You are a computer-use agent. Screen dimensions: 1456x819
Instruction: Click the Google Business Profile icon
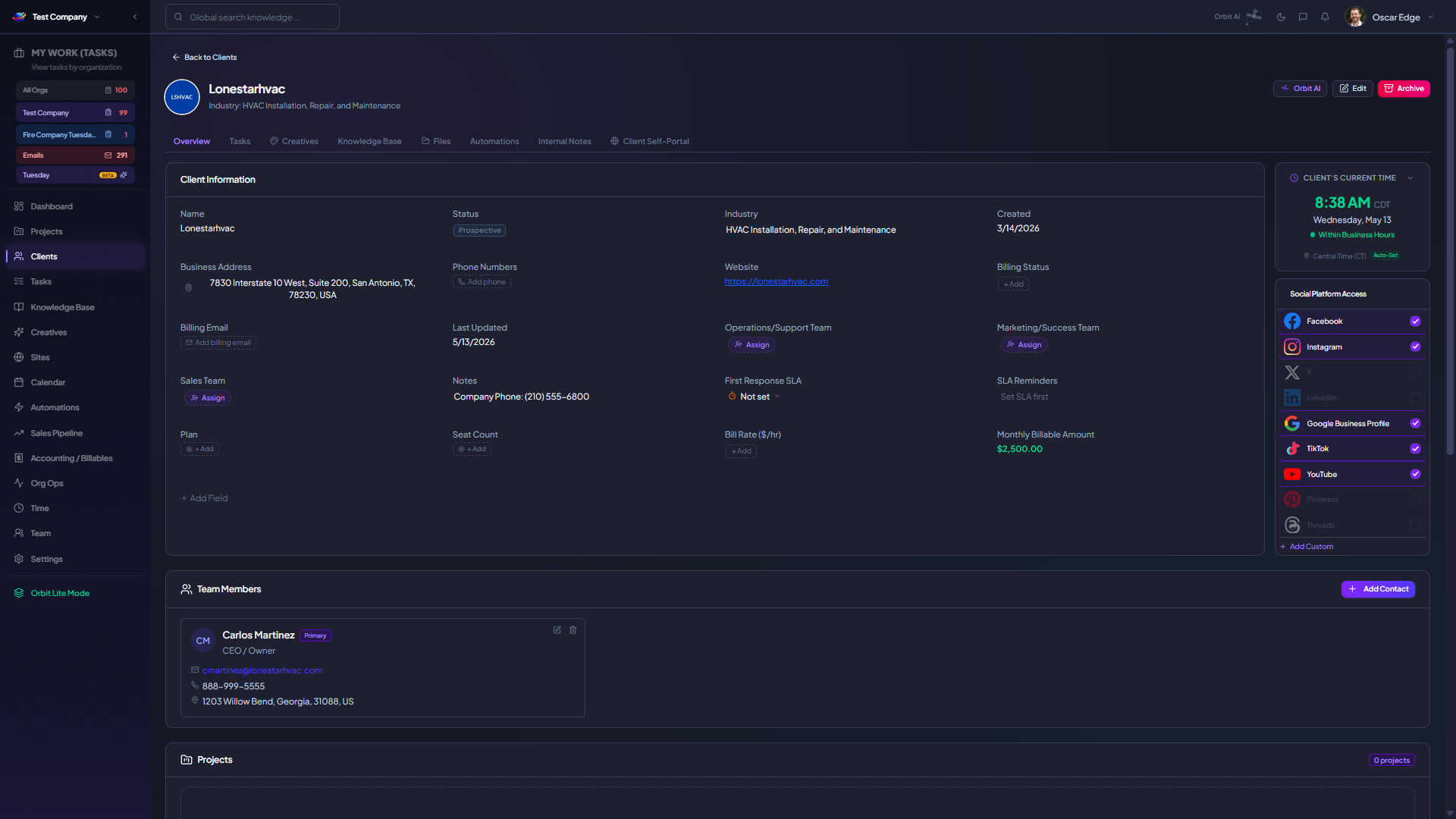pyautogui.click(x=1292, y=424)
